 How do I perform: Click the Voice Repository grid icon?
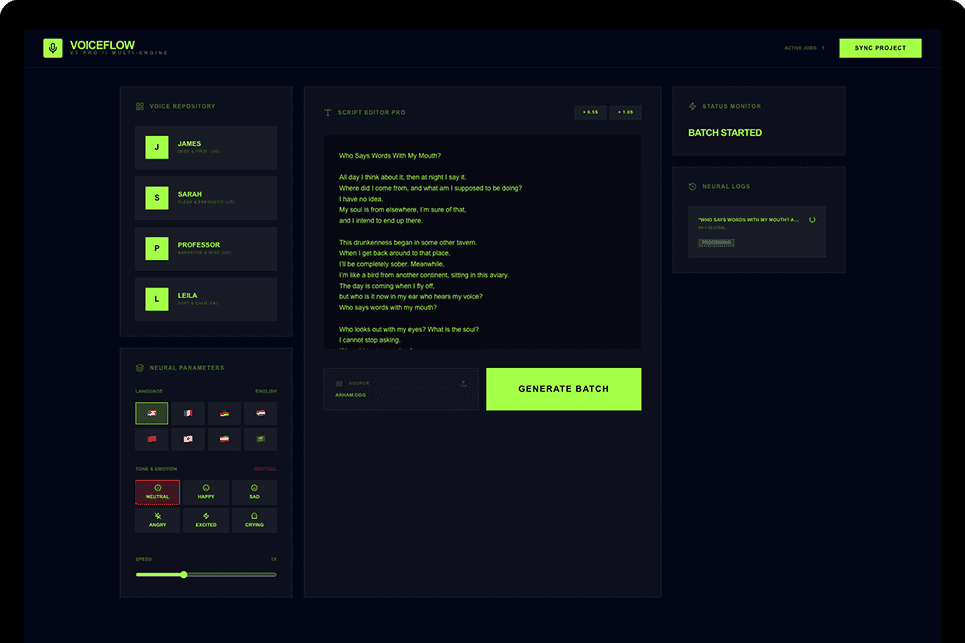point(138,105)
